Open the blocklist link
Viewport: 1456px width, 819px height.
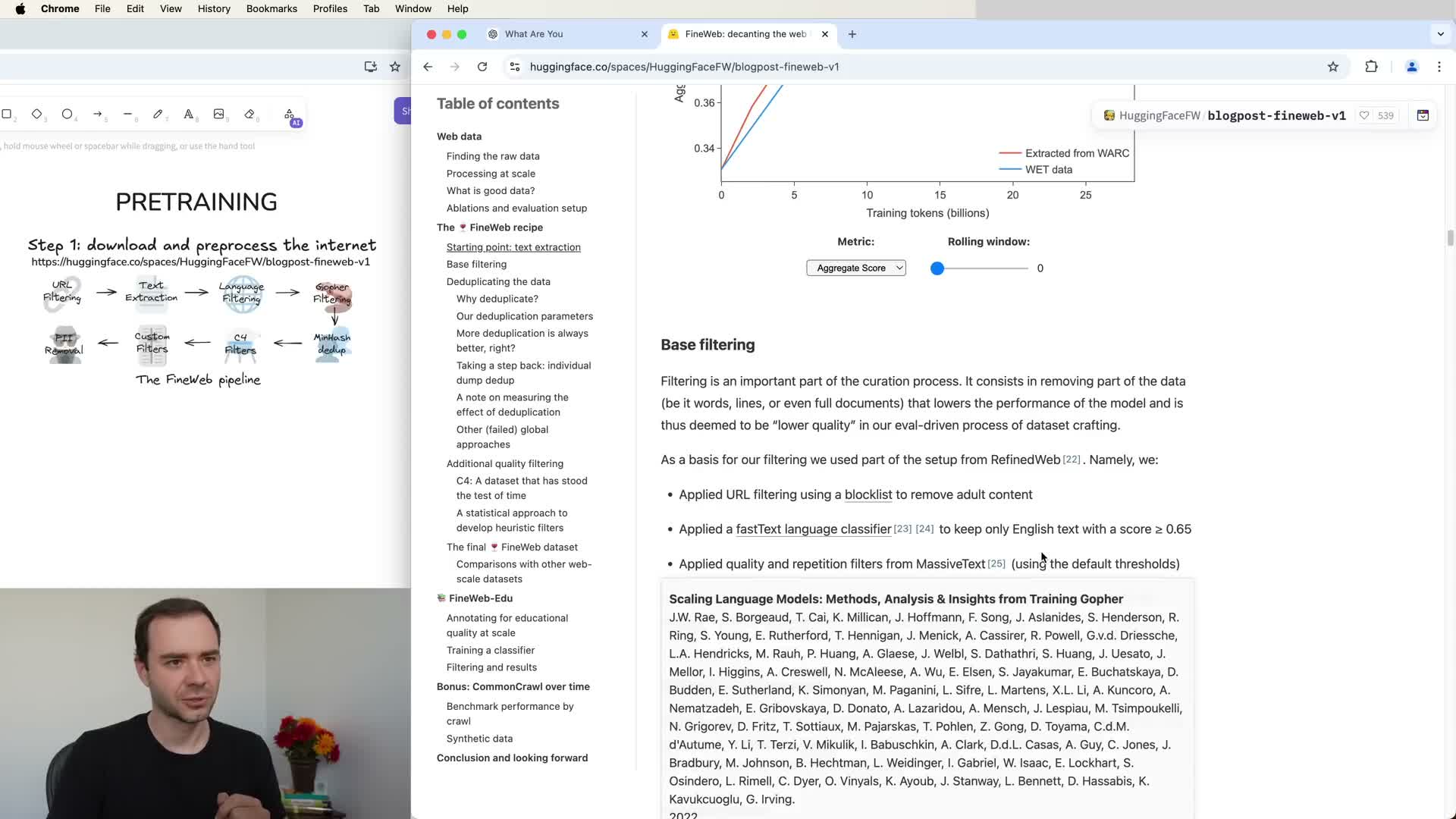868,494
